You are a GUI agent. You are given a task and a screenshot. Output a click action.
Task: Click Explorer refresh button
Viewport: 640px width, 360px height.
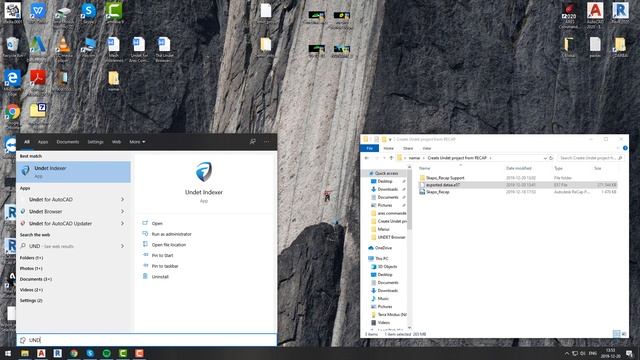point(551,158)
